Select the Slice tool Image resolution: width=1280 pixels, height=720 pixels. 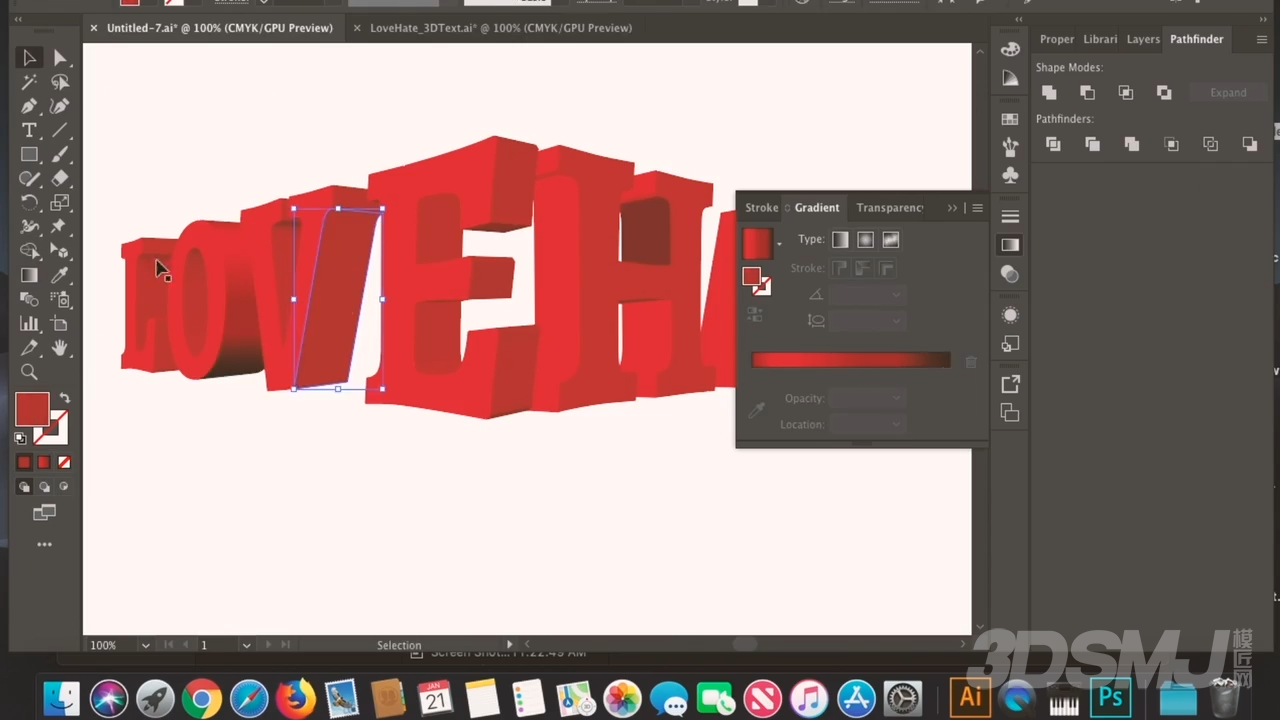click(x=29, y=348)
